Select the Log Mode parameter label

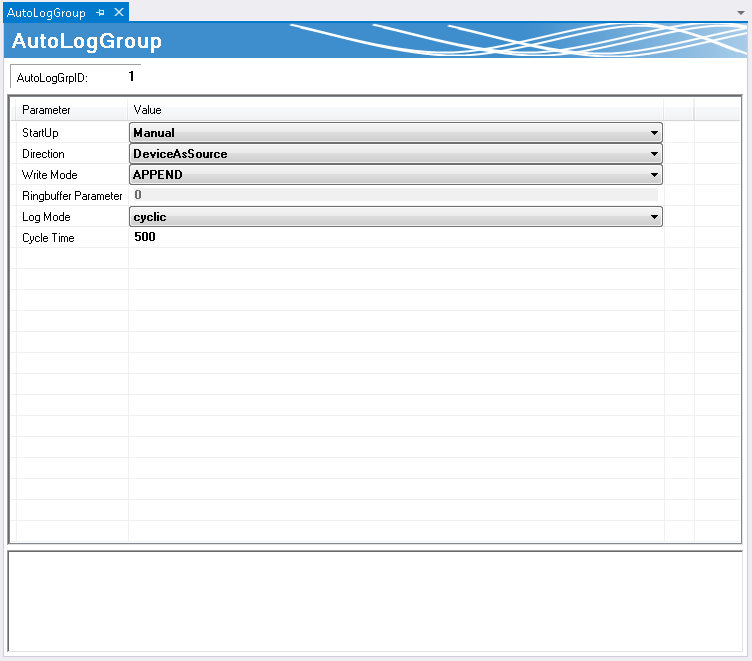[46, 217]
